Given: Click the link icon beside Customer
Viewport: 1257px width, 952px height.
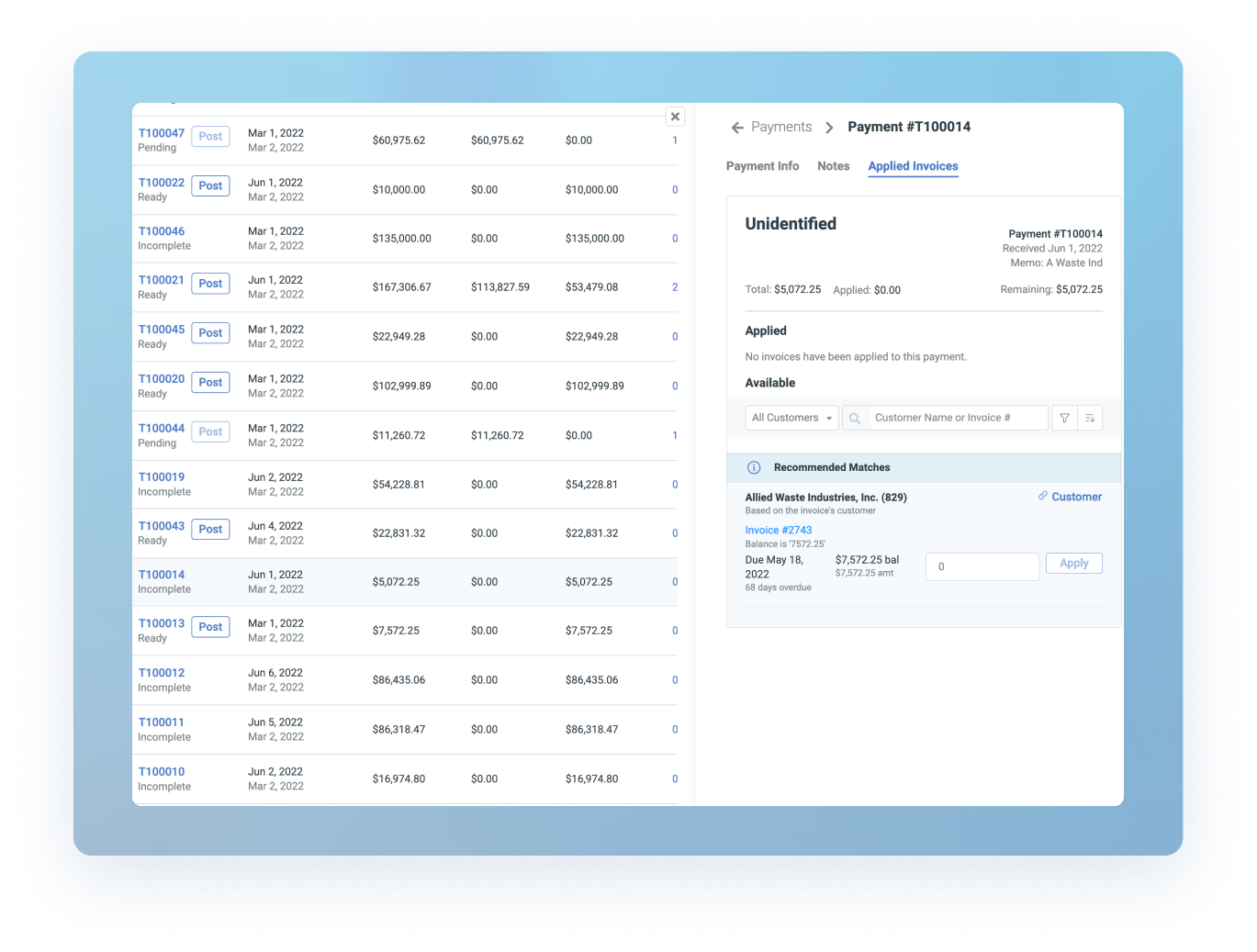Looking at the screenshot, I should click(1043, 496).
